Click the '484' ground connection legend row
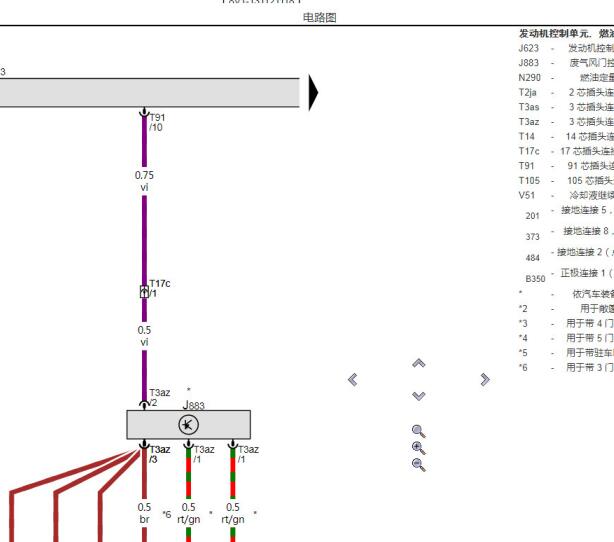 click(x=569, y=255)
